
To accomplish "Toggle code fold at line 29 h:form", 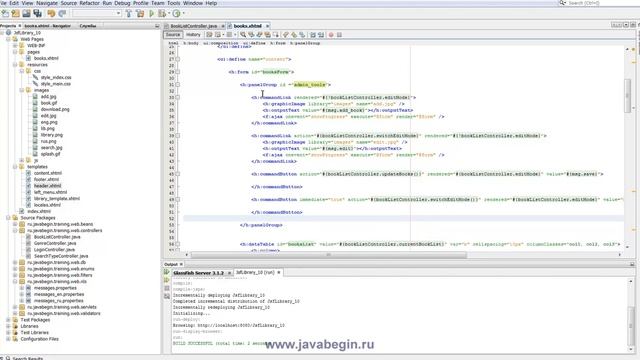I will [178, 72].
